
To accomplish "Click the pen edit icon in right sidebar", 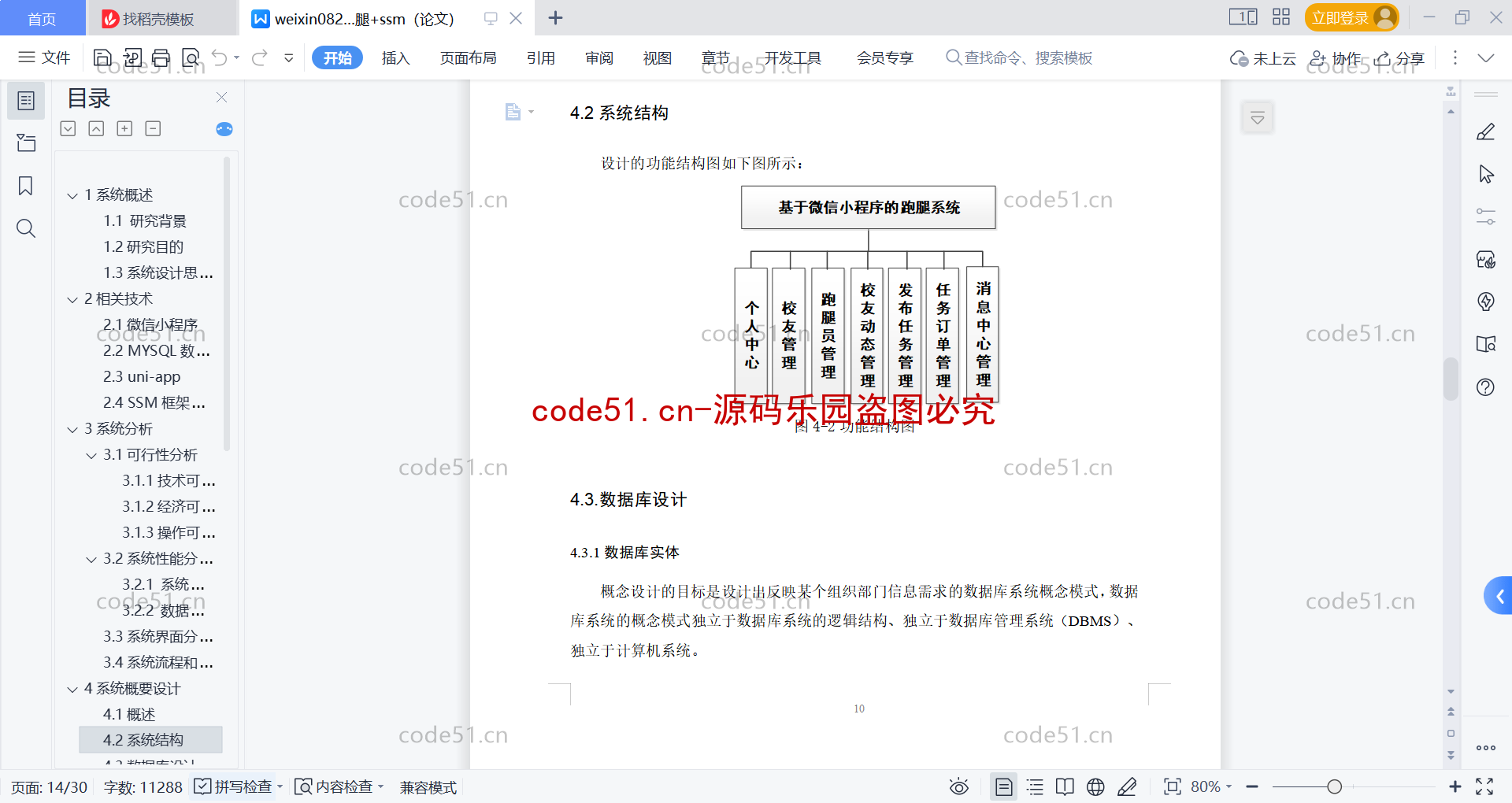I will coord(1485,132).
